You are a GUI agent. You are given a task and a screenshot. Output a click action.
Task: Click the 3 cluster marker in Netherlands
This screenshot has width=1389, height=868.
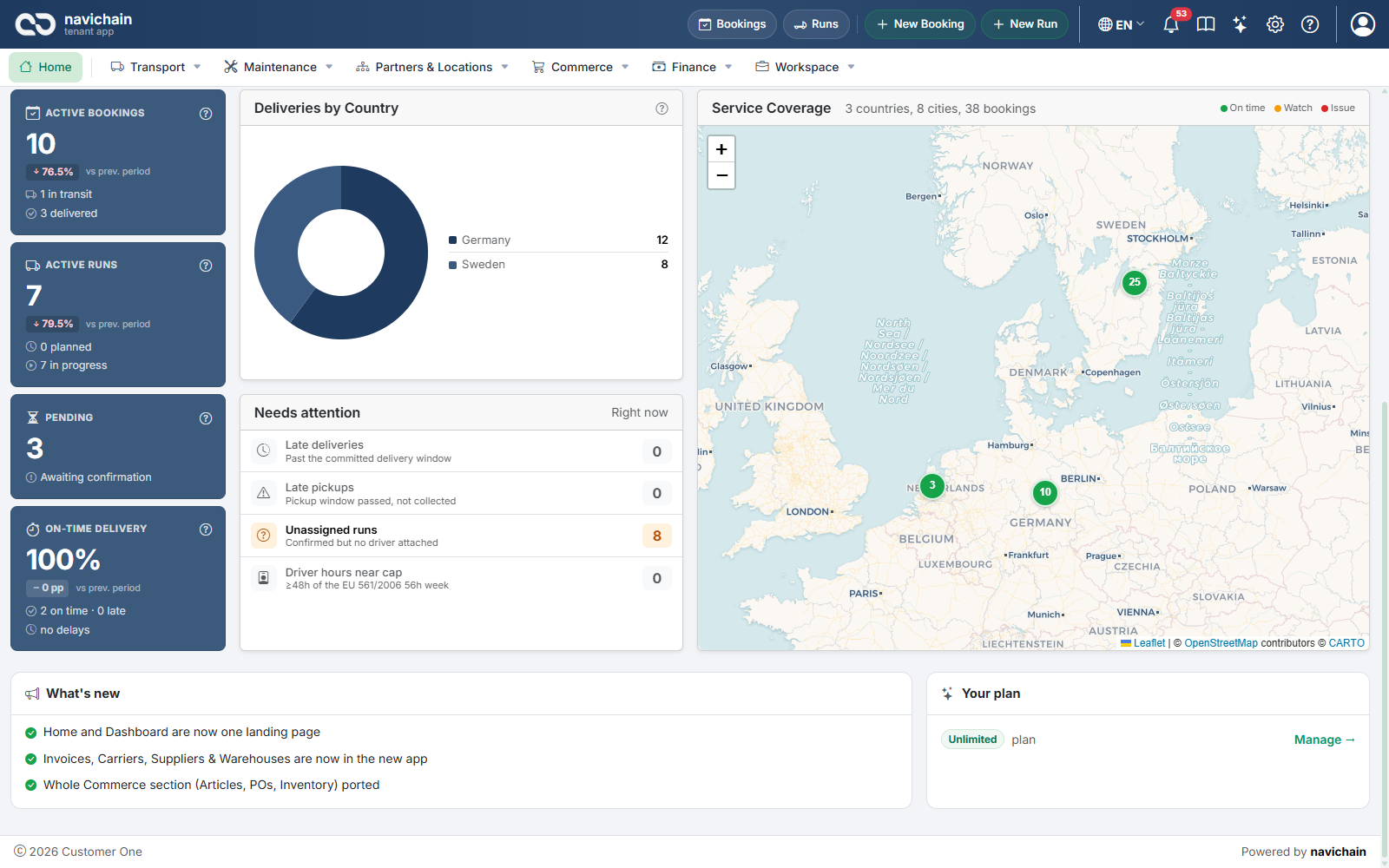click(x=932, y=485)
